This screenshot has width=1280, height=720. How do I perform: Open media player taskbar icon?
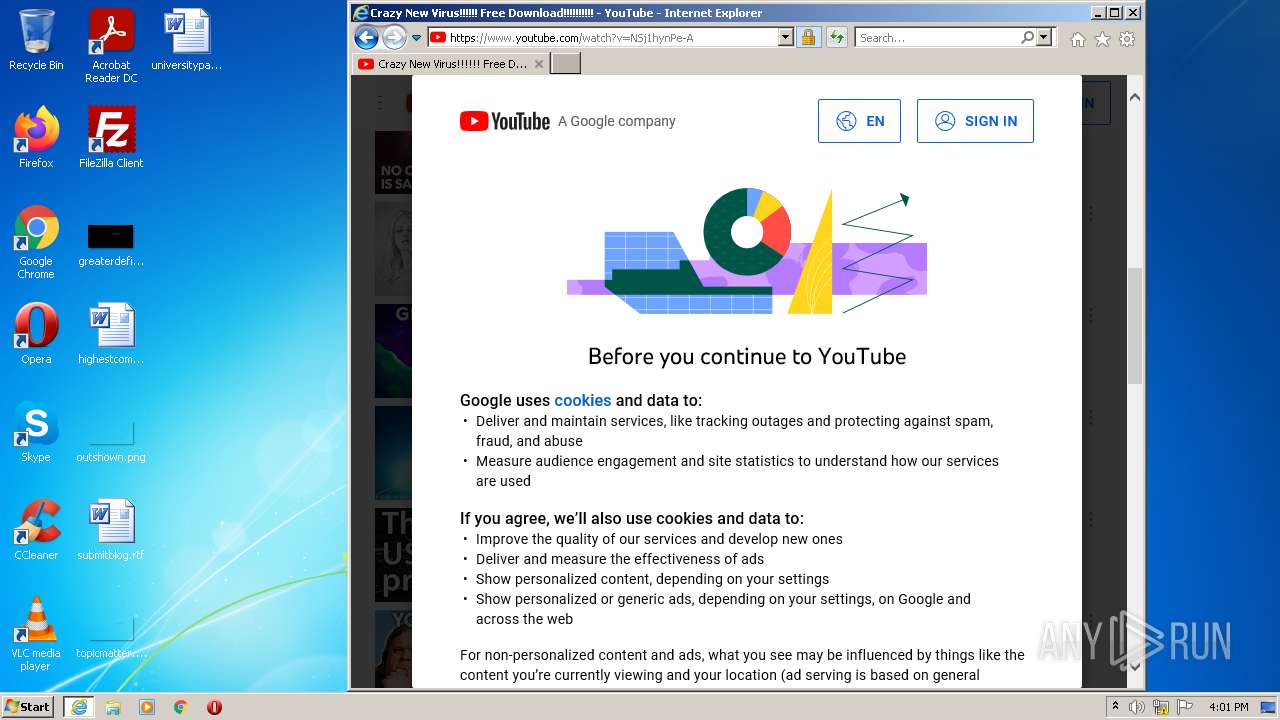coord(147,707)
